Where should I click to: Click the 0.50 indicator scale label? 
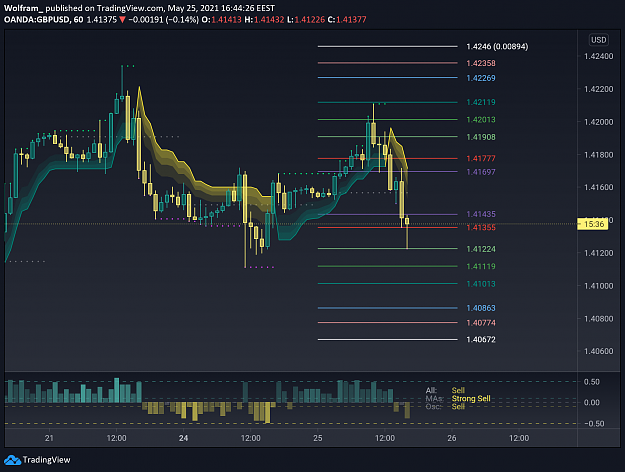pyautogui.click(x=592, y=382)
